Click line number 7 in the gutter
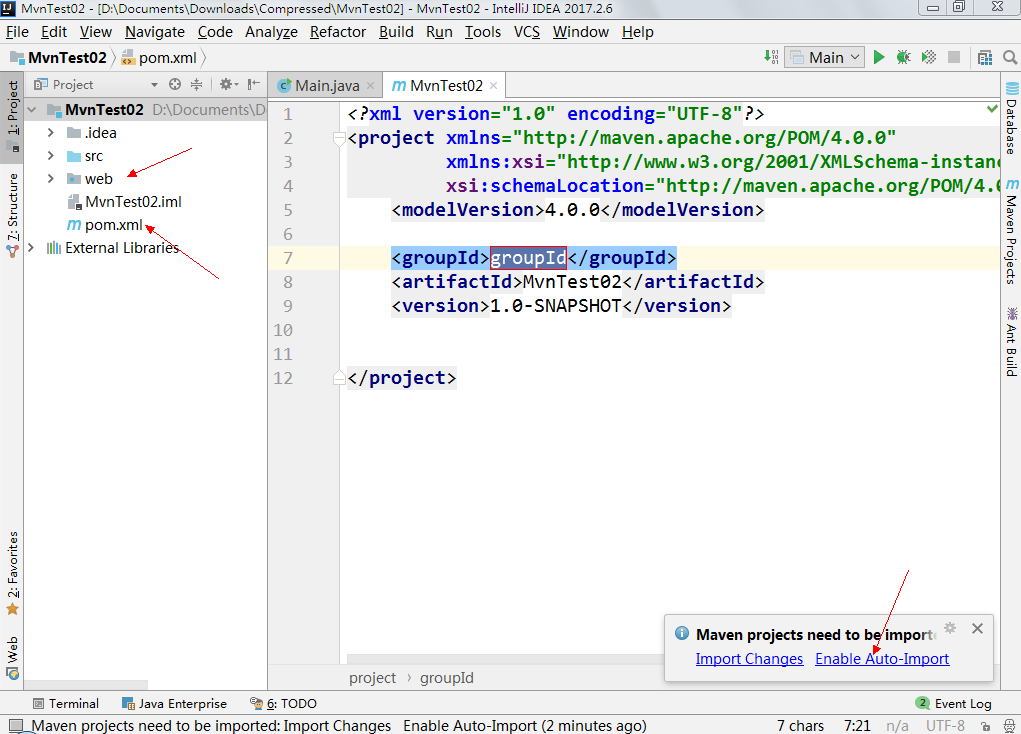This screenshot has height=734, width=1021. pyautogui.click(x=288, y=258)
